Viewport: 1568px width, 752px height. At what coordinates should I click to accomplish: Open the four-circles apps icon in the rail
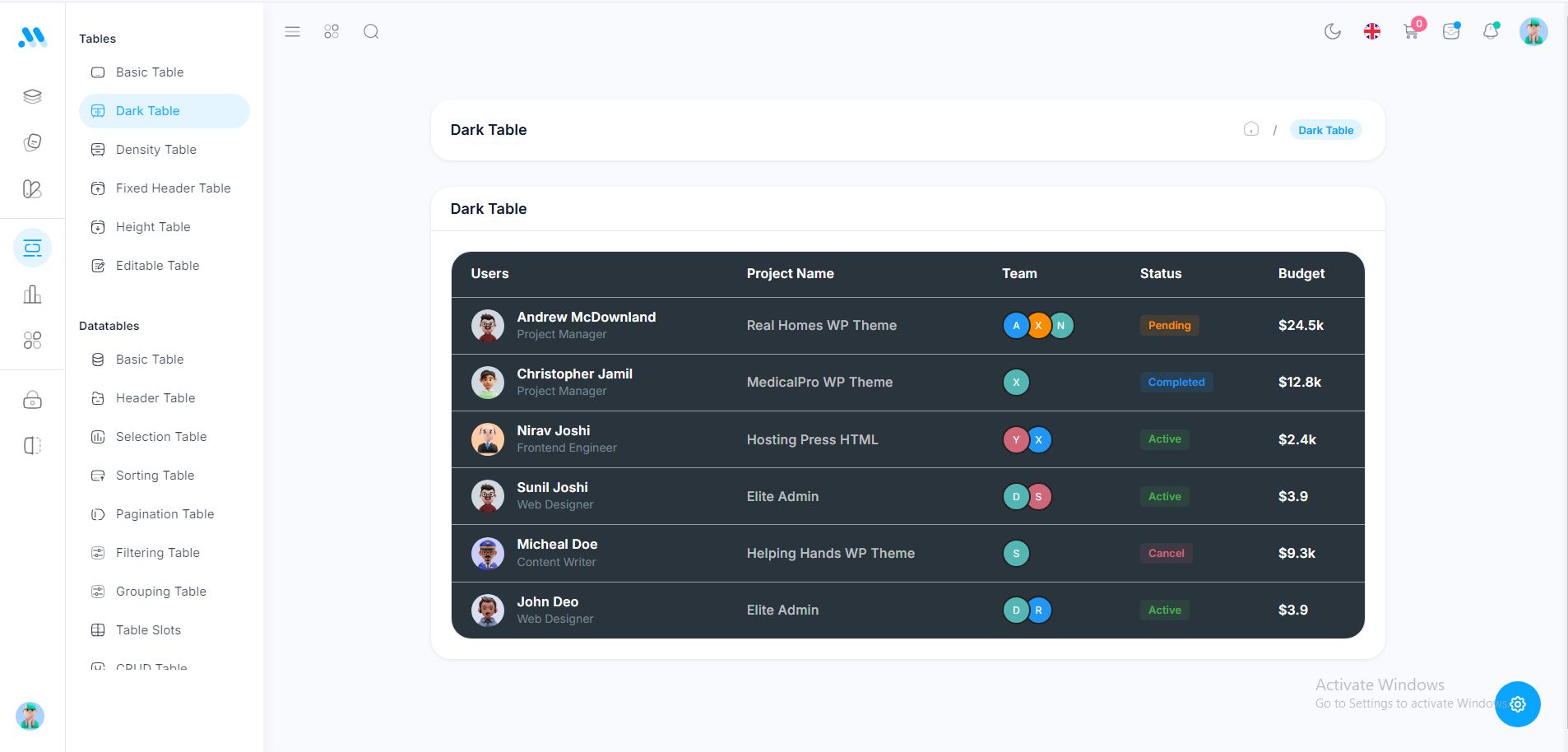(32, 341)
